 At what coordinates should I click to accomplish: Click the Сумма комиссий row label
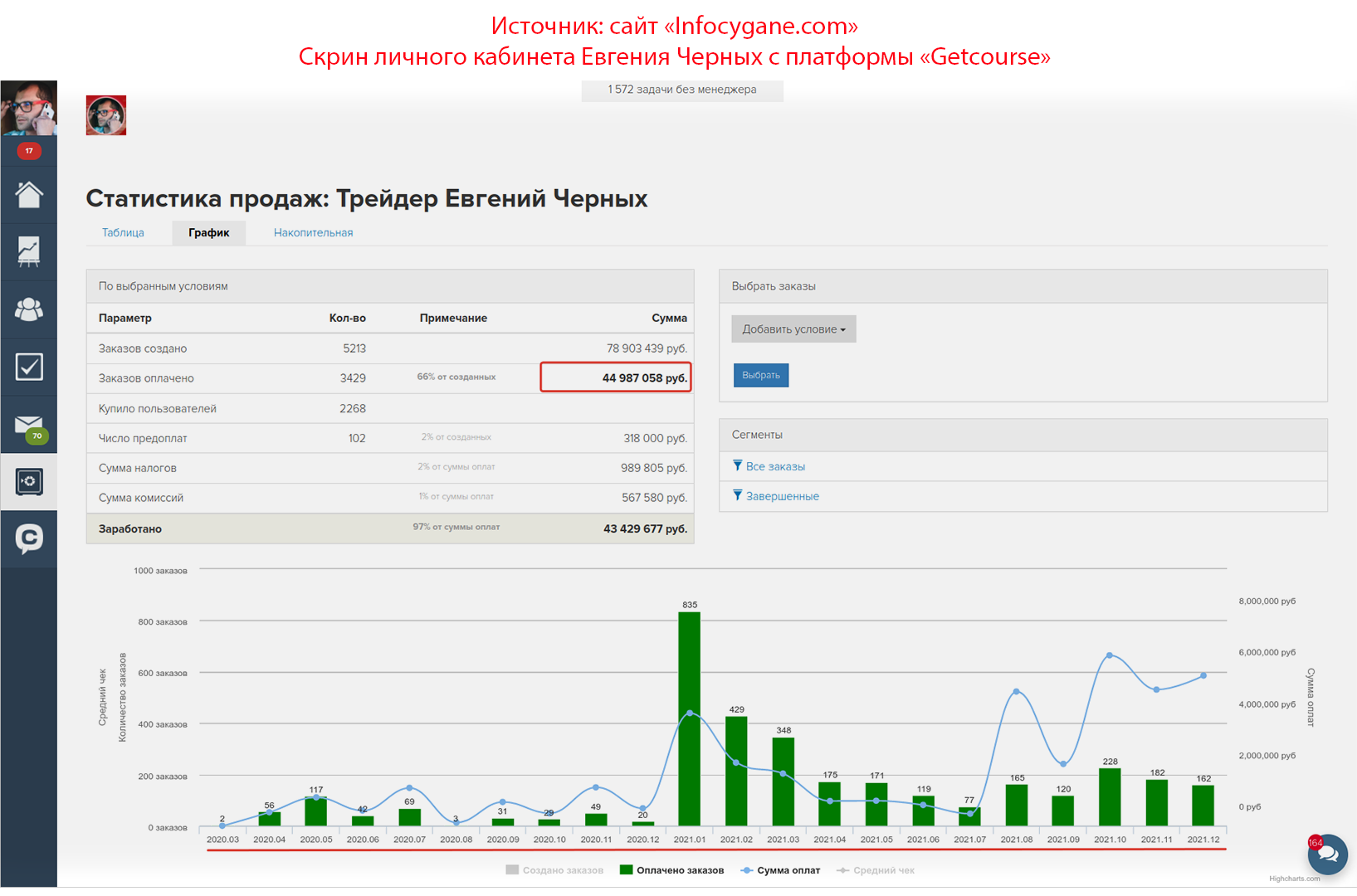click(x=141, y=498)
